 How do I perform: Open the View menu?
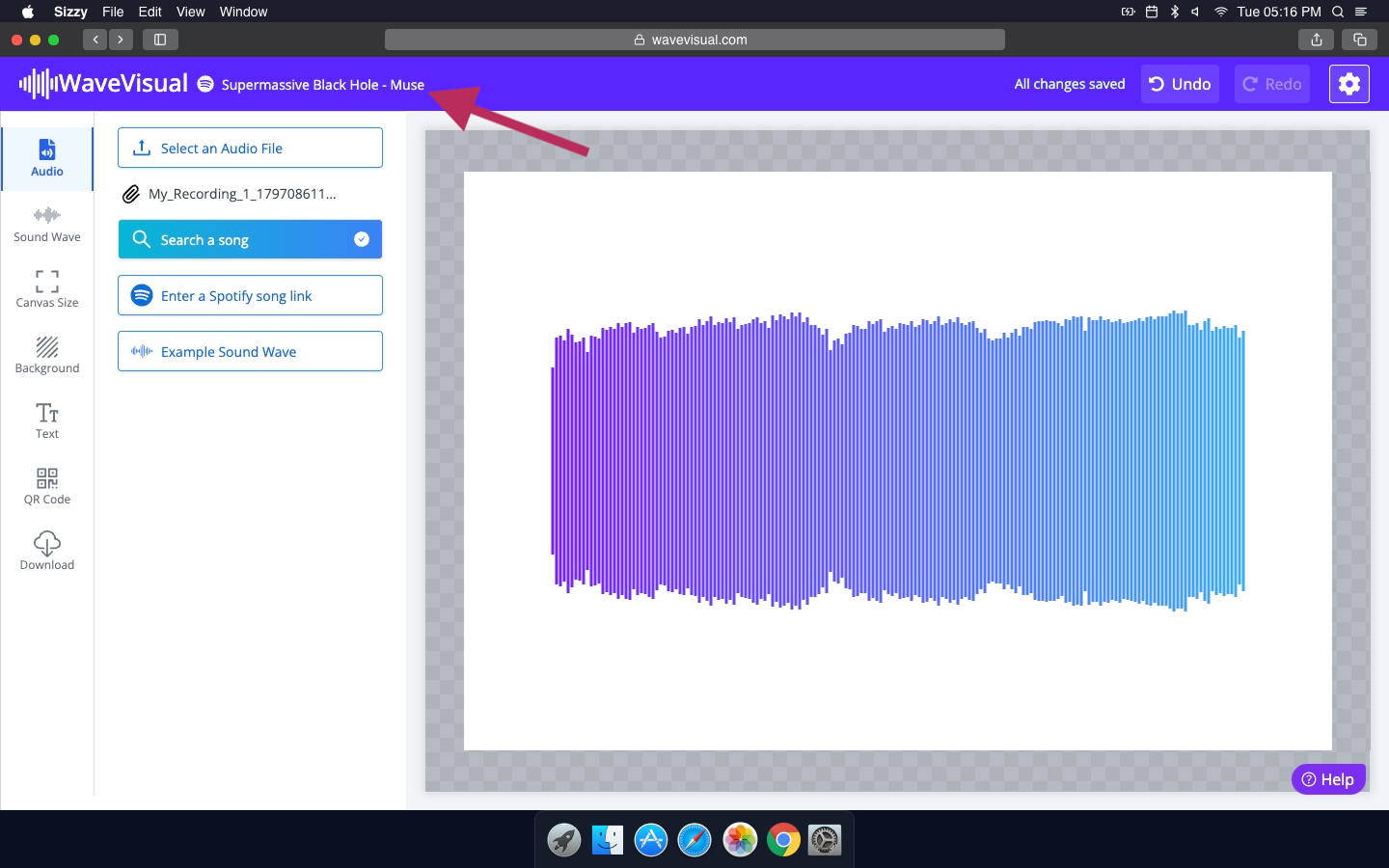point(190,12)
